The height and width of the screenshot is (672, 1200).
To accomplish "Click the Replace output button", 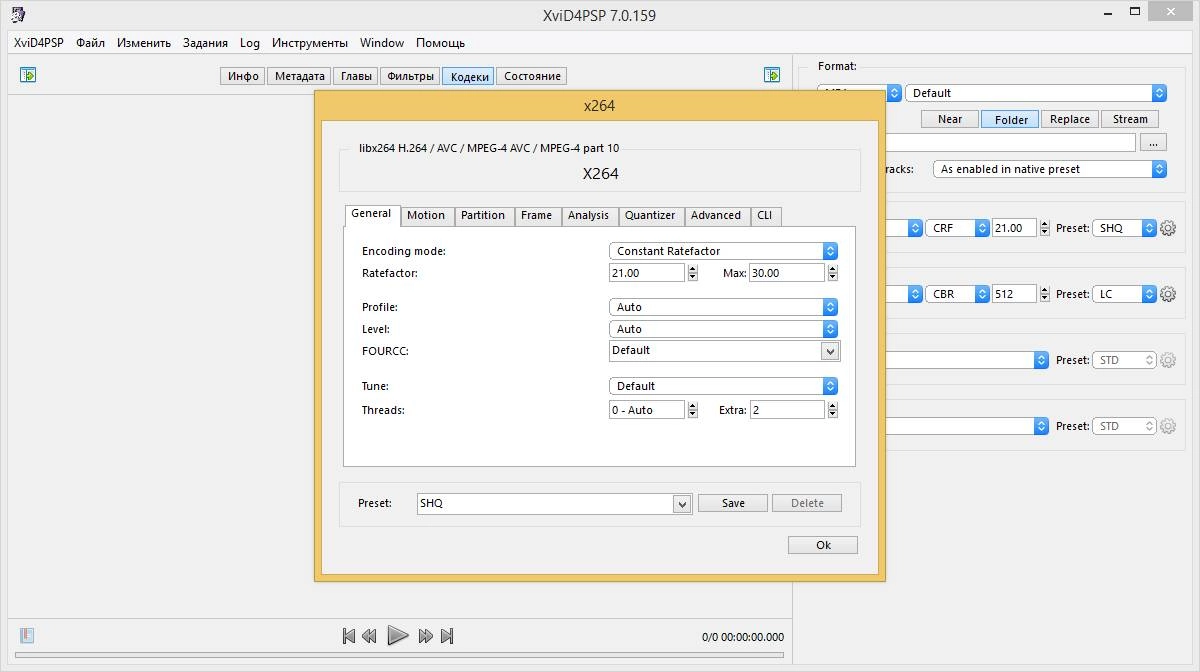I will coord(1070,119).
